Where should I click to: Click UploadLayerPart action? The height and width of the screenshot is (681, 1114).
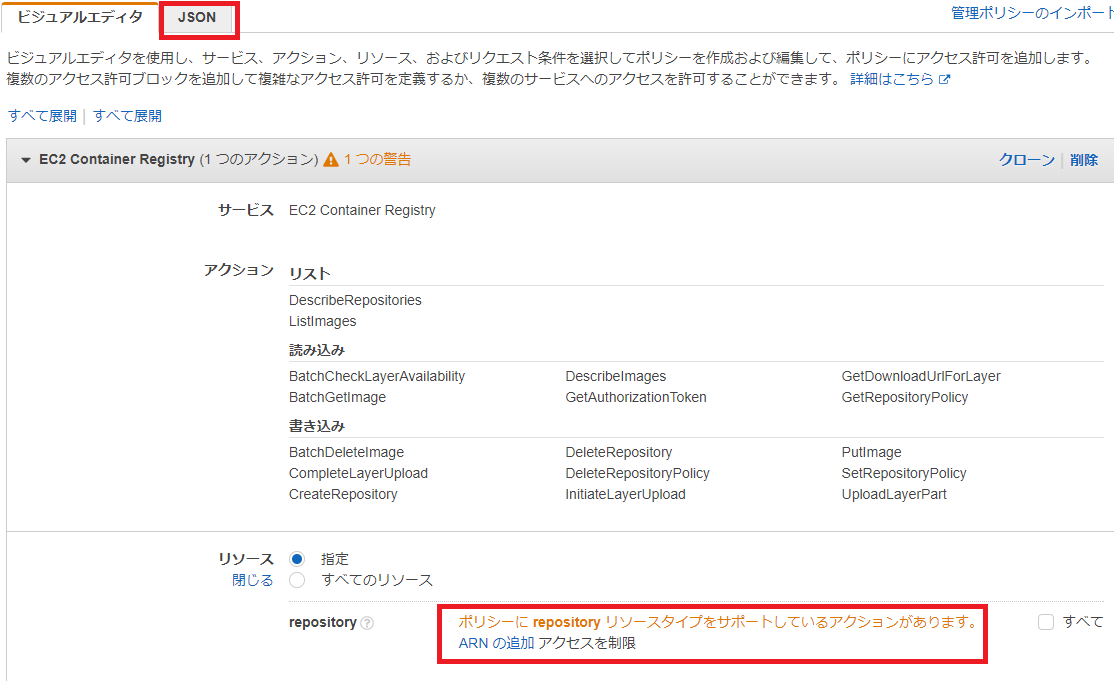pos(894,494)
